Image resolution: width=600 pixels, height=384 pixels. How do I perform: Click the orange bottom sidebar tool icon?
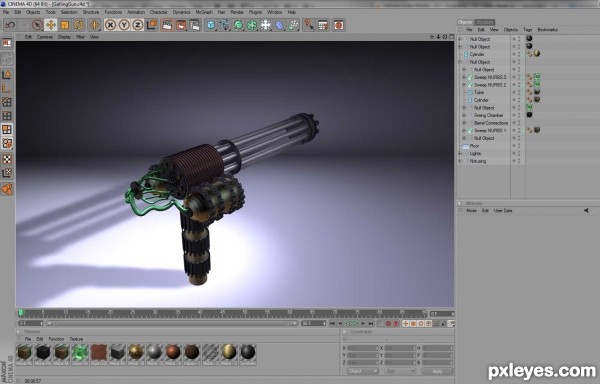7,189
